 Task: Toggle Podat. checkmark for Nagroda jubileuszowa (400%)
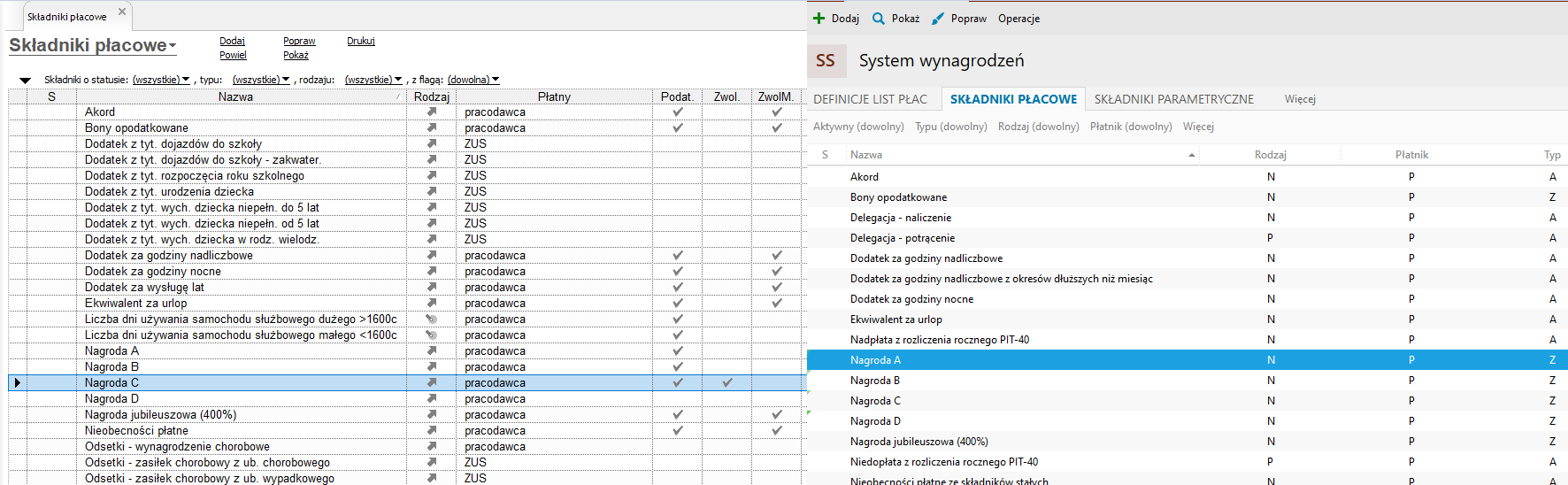[x=678, y=415]
